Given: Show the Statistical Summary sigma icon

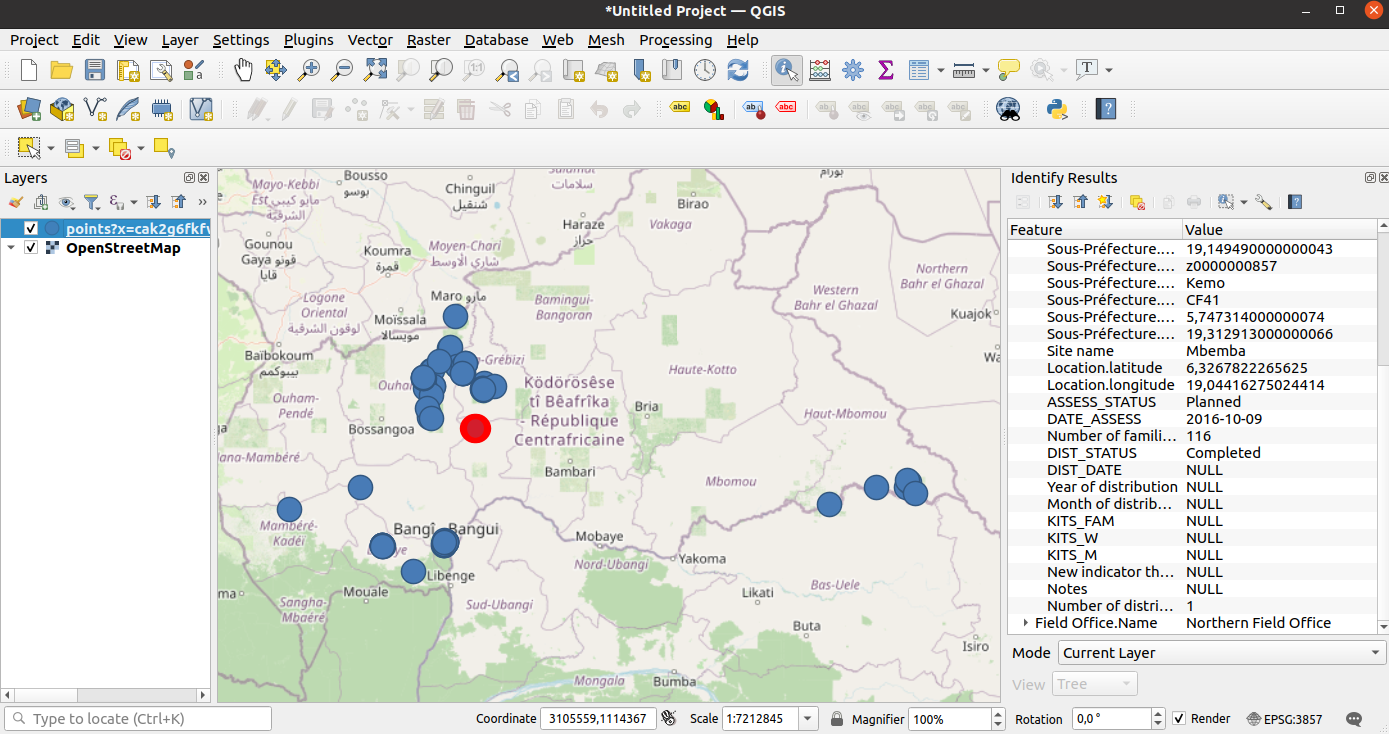Looking at the screenshot, I should pos(885,70).
